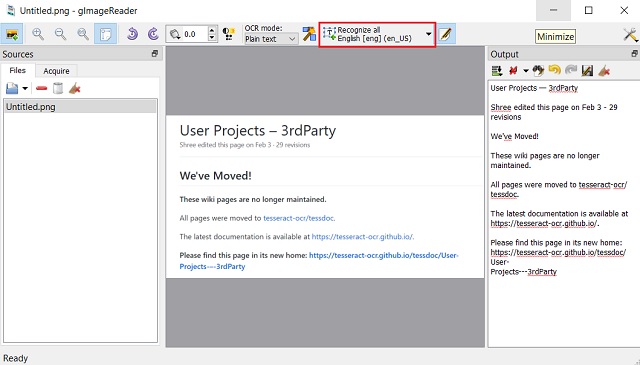Click 'These wiki pages are no longer maintained.' in preview

[253, 199]
